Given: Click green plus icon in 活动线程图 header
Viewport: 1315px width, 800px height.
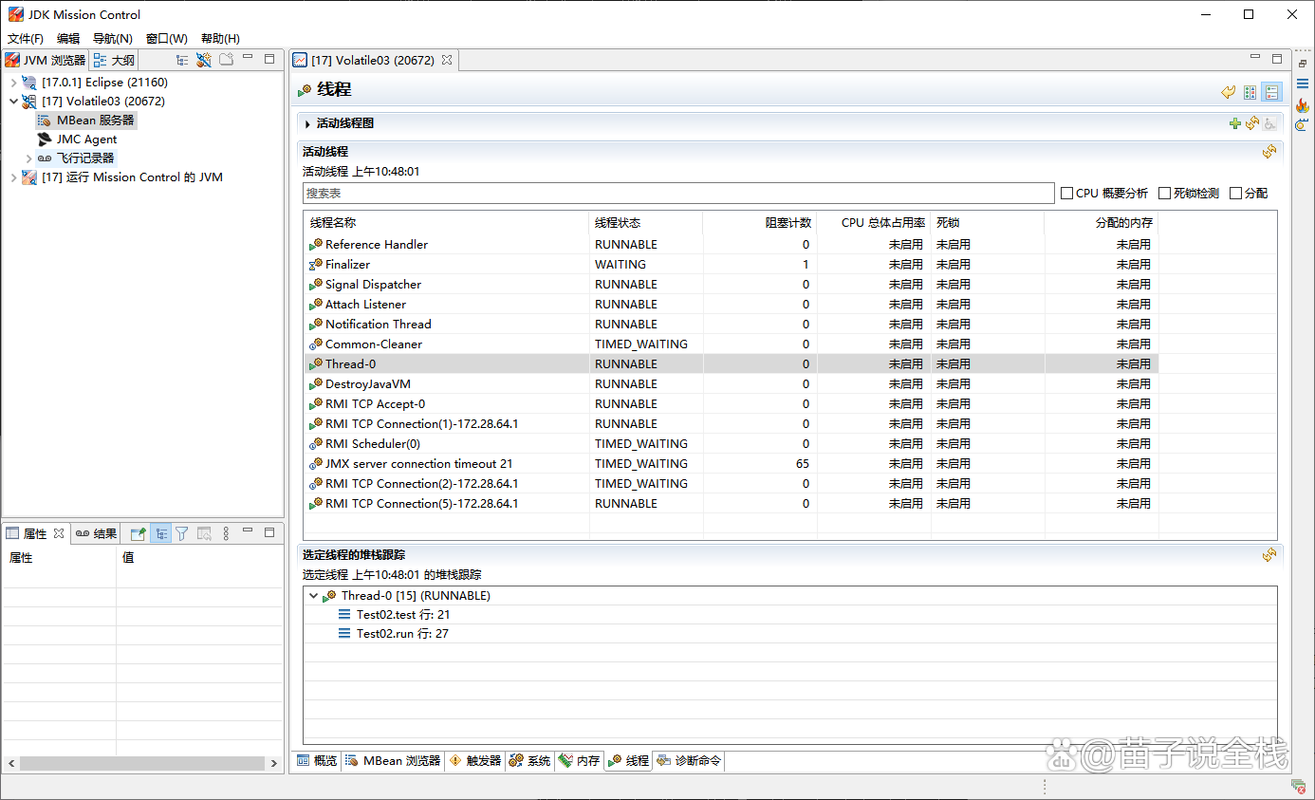Looking at the screenshot, I should [x=1235, y=123].
